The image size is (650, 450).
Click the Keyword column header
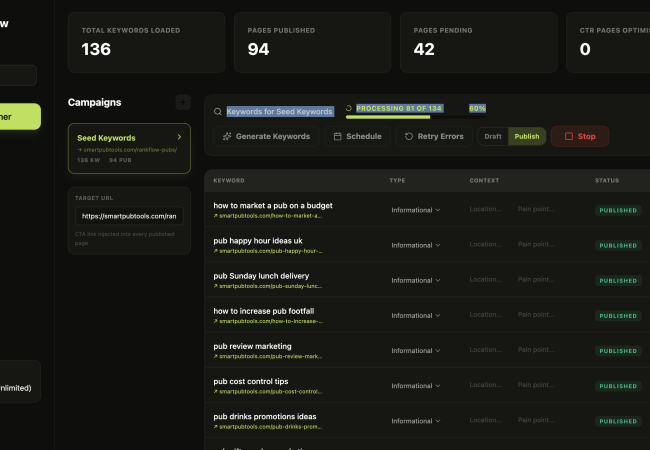(x=229, y=181)
